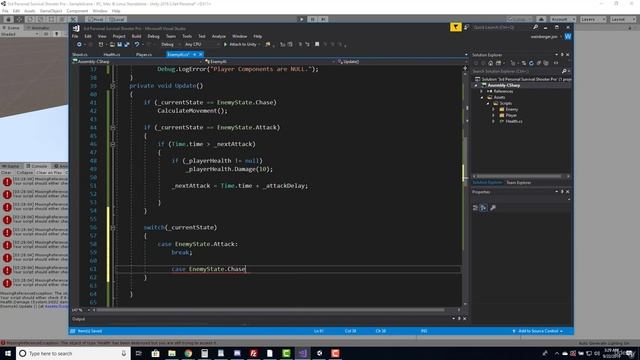This screenshot has height=360, width=640.
Task: Click Add to Source Control in status bar
Action: click(x=538, y=331)
